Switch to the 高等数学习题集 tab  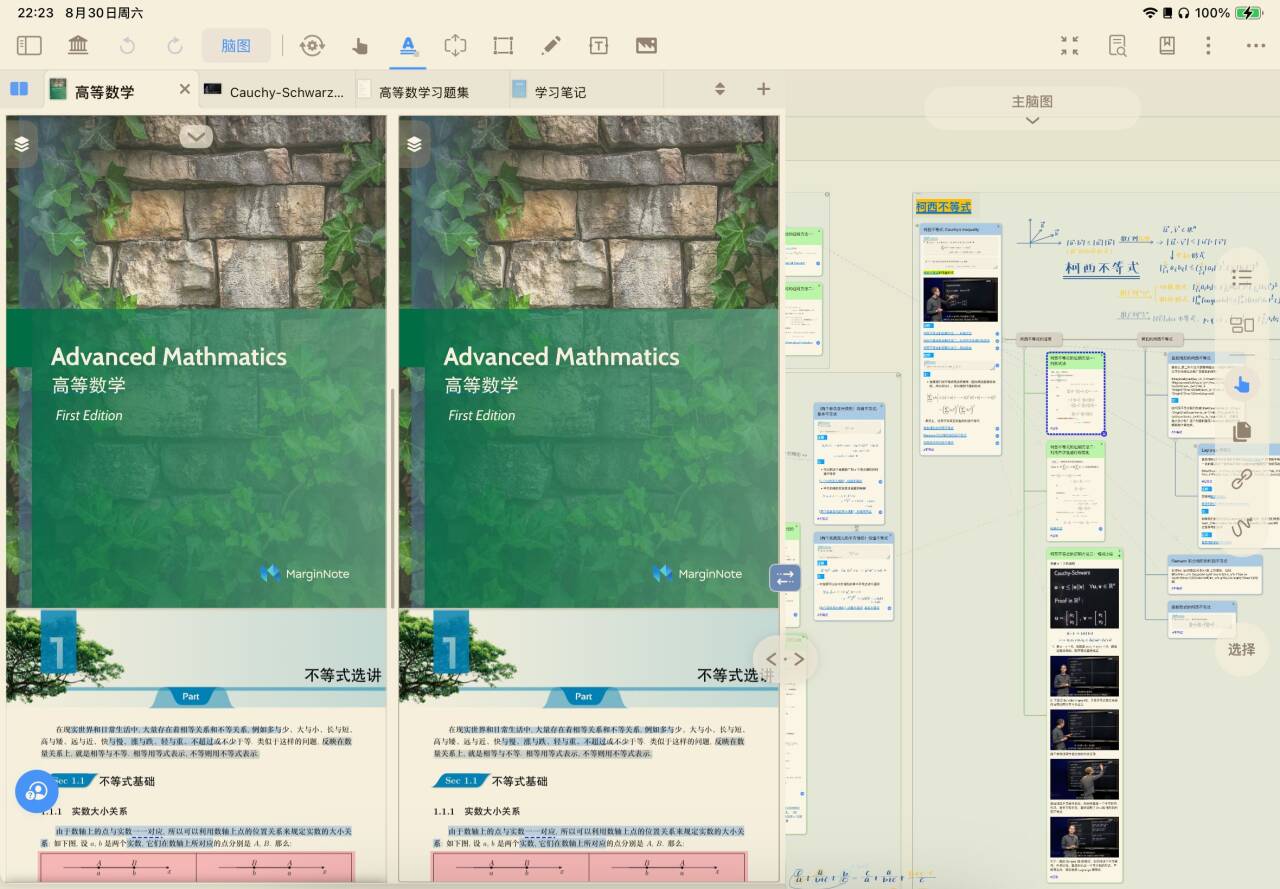point(423,92)
